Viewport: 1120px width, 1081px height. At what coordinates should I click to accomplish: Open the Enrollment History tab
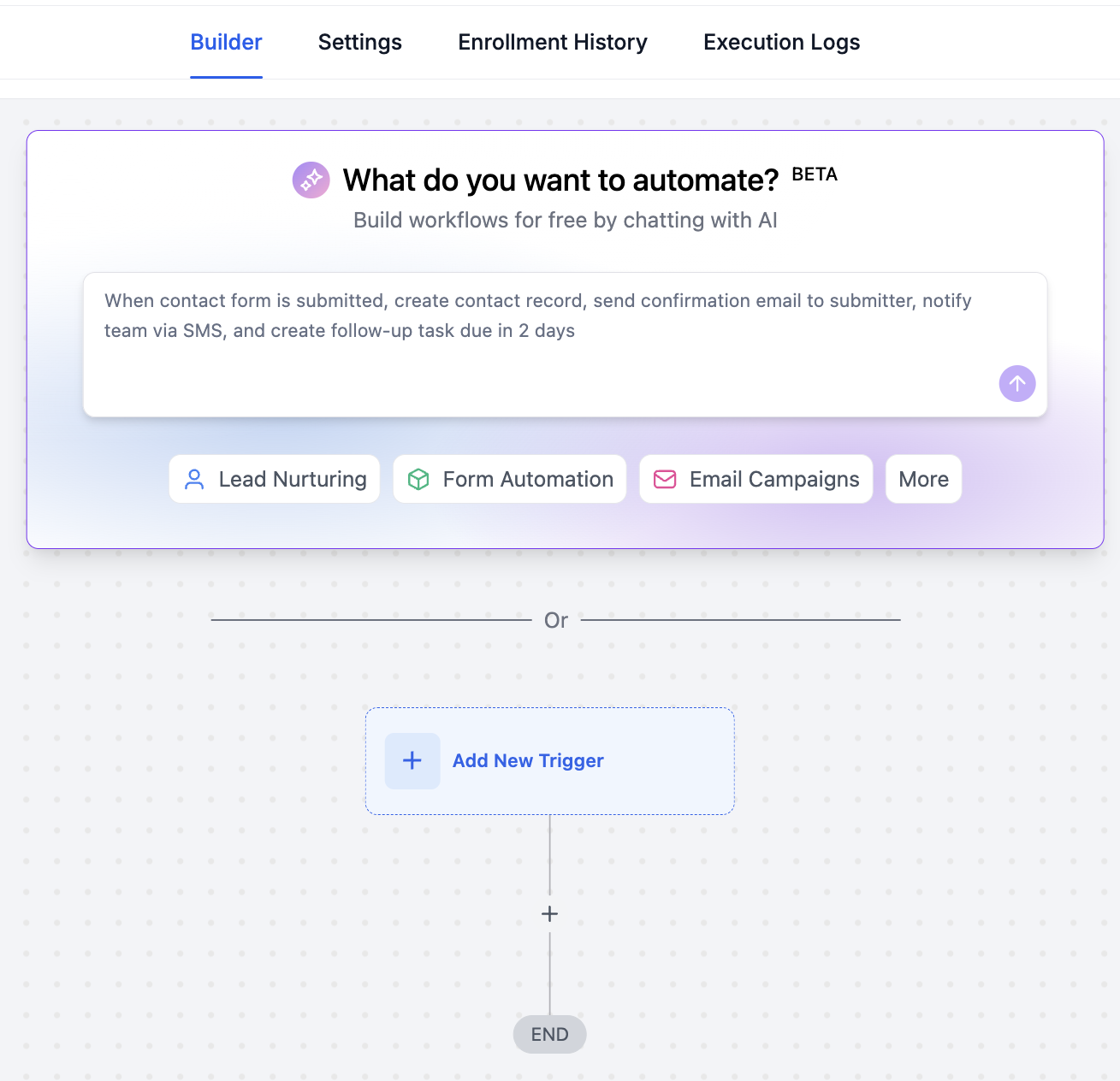click(552, 41)
